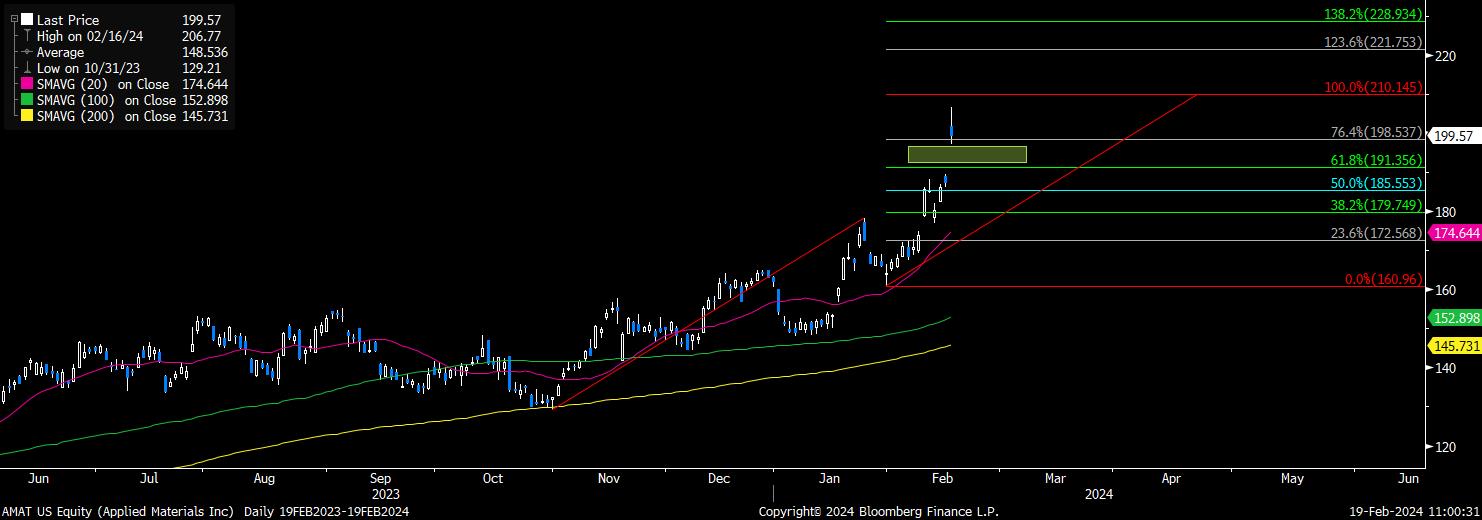Screen dimensions: 1482x520
Task: Click the 23.6%(172.568) Fibonacci label
Action: [1376, 233]
